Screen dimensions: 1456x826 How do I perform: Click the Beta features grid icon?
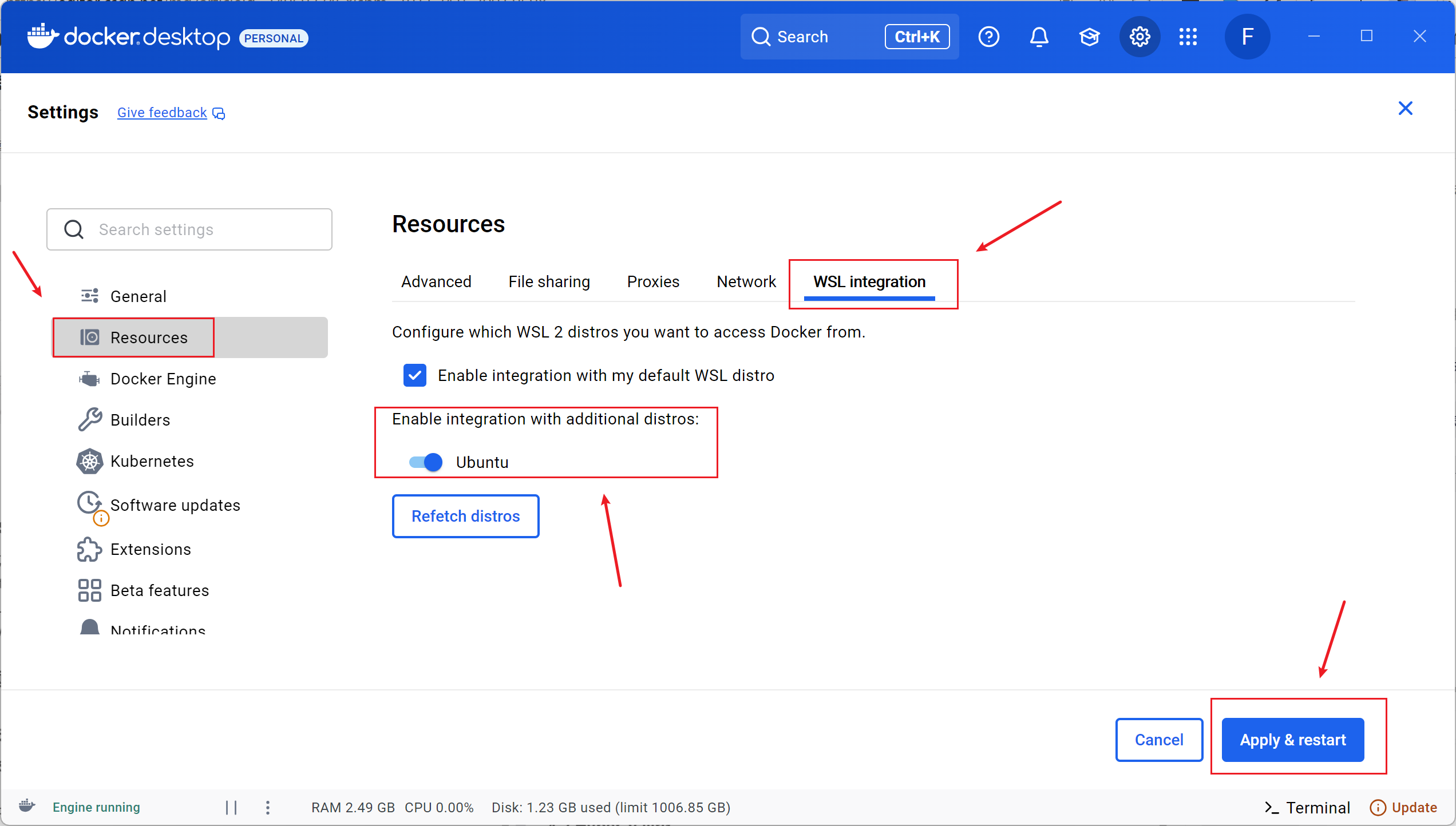pos(90,590)
